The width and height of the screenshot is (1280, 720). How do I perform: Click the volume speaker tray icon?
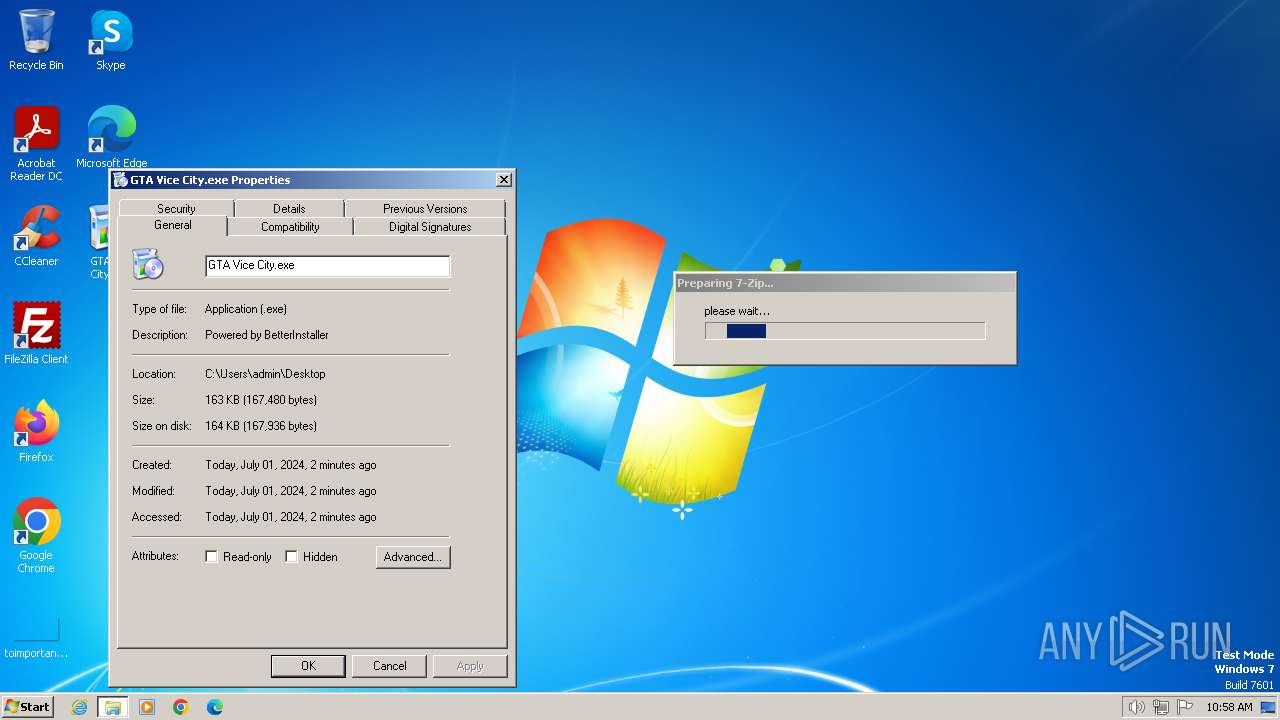(x=1136, y=707)
